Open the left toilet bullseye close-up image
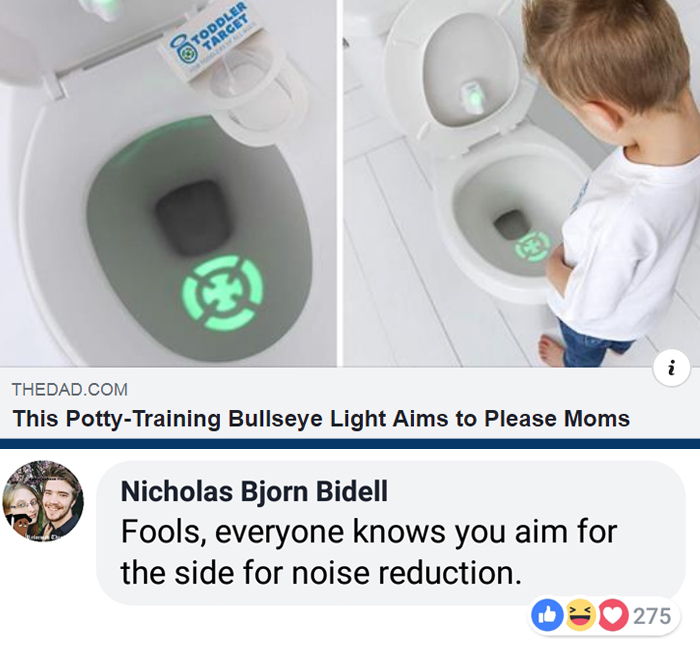This screenshot has height=646, width=700. [168, 183]
